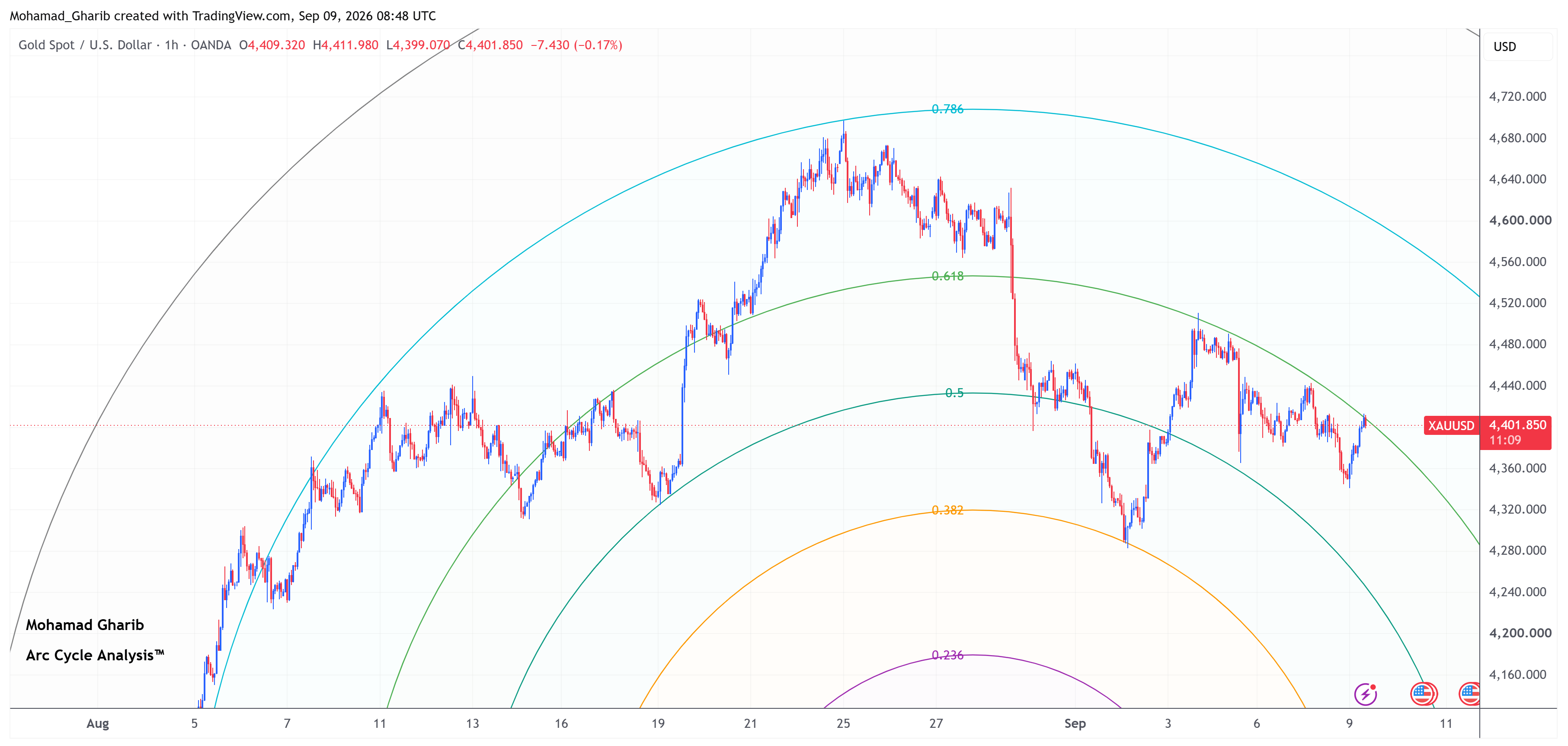Select the Arc Cycle Analysis™ text annotation
1568x746 pixels.
(x=95, y=656)
